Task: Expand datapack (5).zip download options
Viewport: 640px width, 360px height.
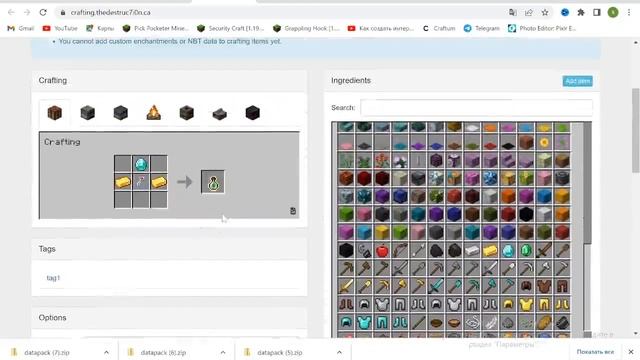Action: pyautogui.click(x=339, y=352)
